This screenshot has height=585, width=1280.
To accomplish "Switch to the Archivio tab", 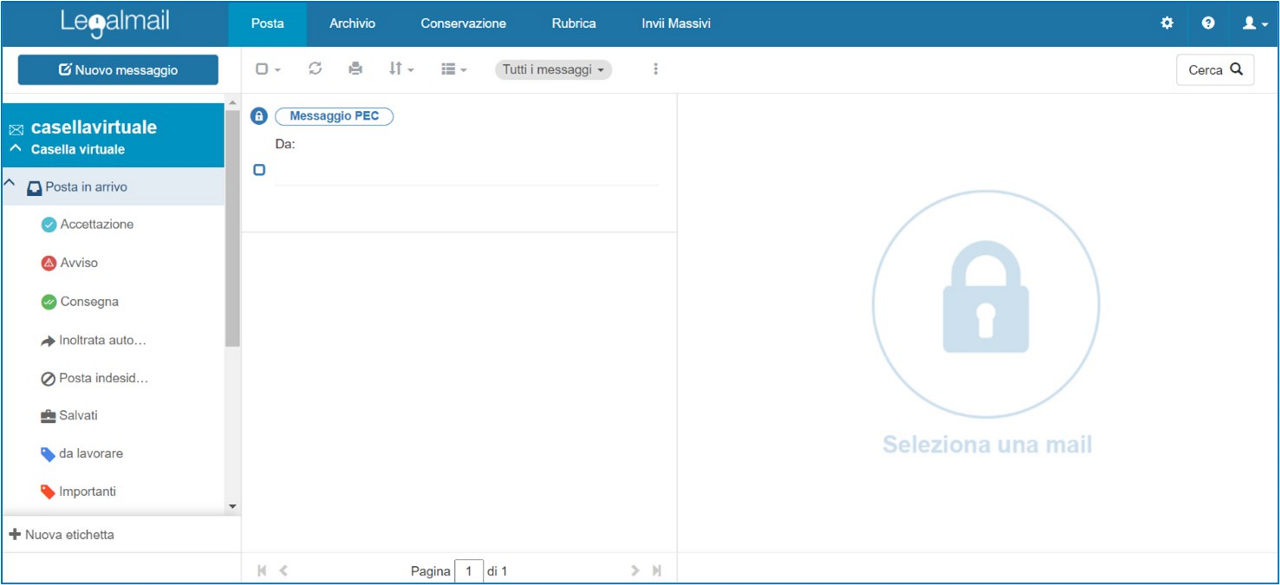I will tap(352, 23).
